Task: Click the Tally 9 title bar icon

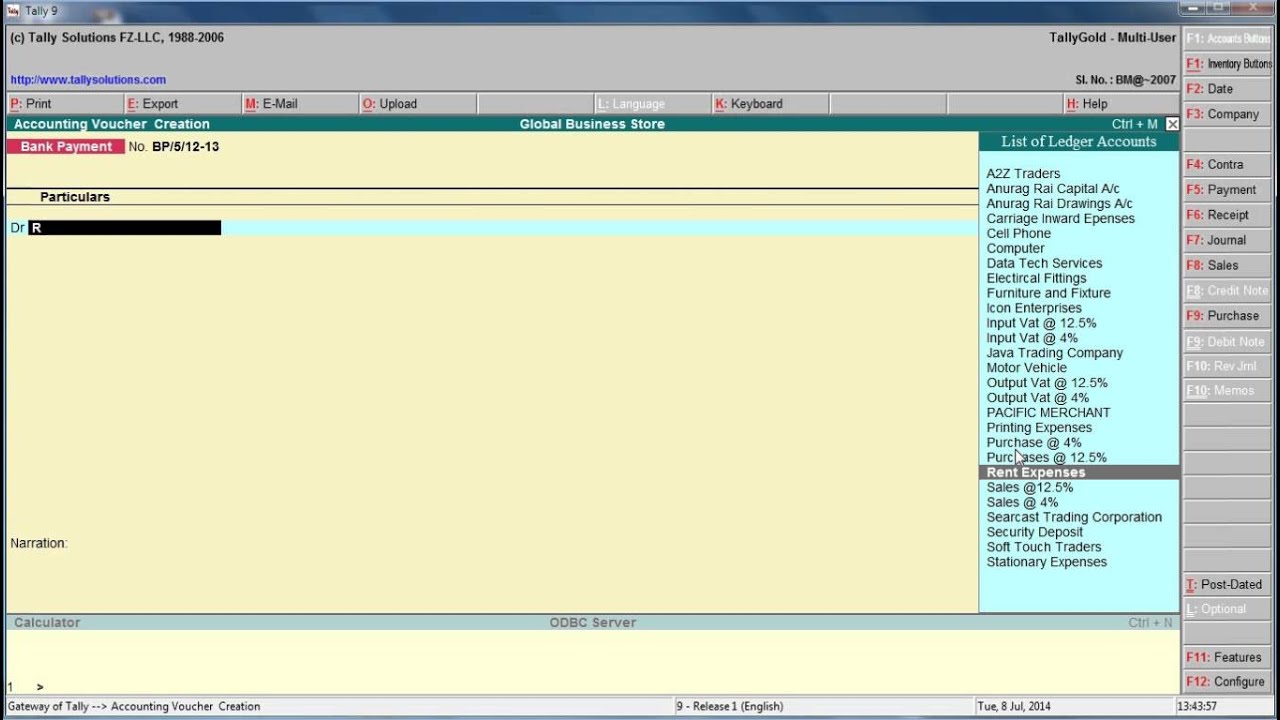Action: tap(13, 11)
